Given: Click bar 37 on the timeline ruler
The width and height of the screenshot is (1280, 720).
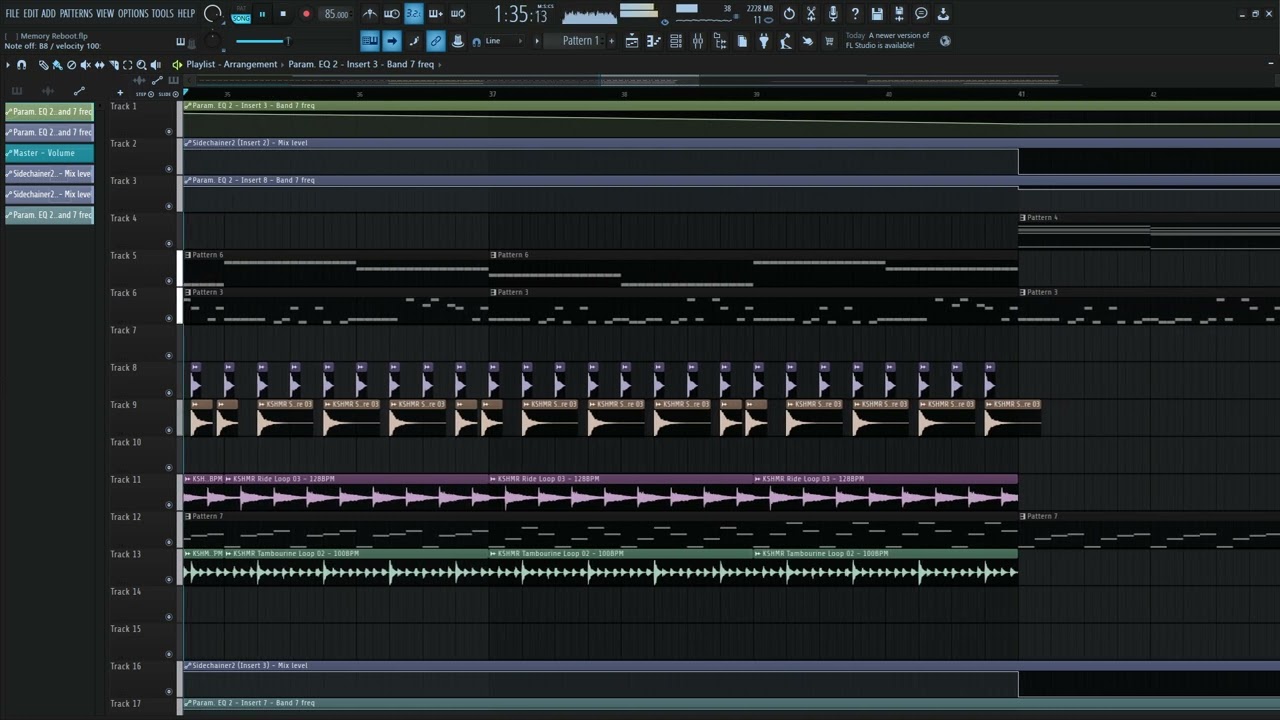Looking at the screenshot, I should [x=492, y=94].
